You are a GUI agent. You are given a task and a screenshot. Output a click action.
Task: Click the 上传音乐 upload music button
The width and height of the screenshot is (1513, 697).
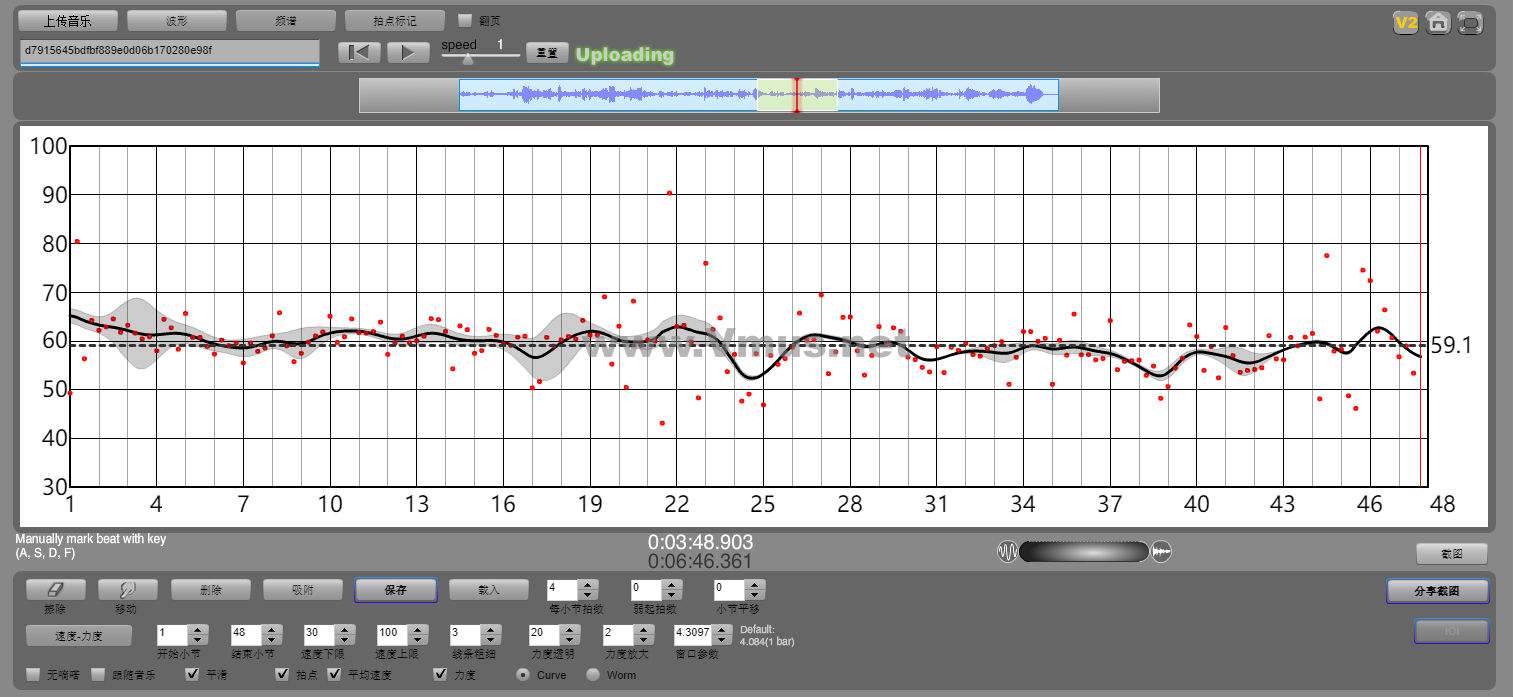69,21
